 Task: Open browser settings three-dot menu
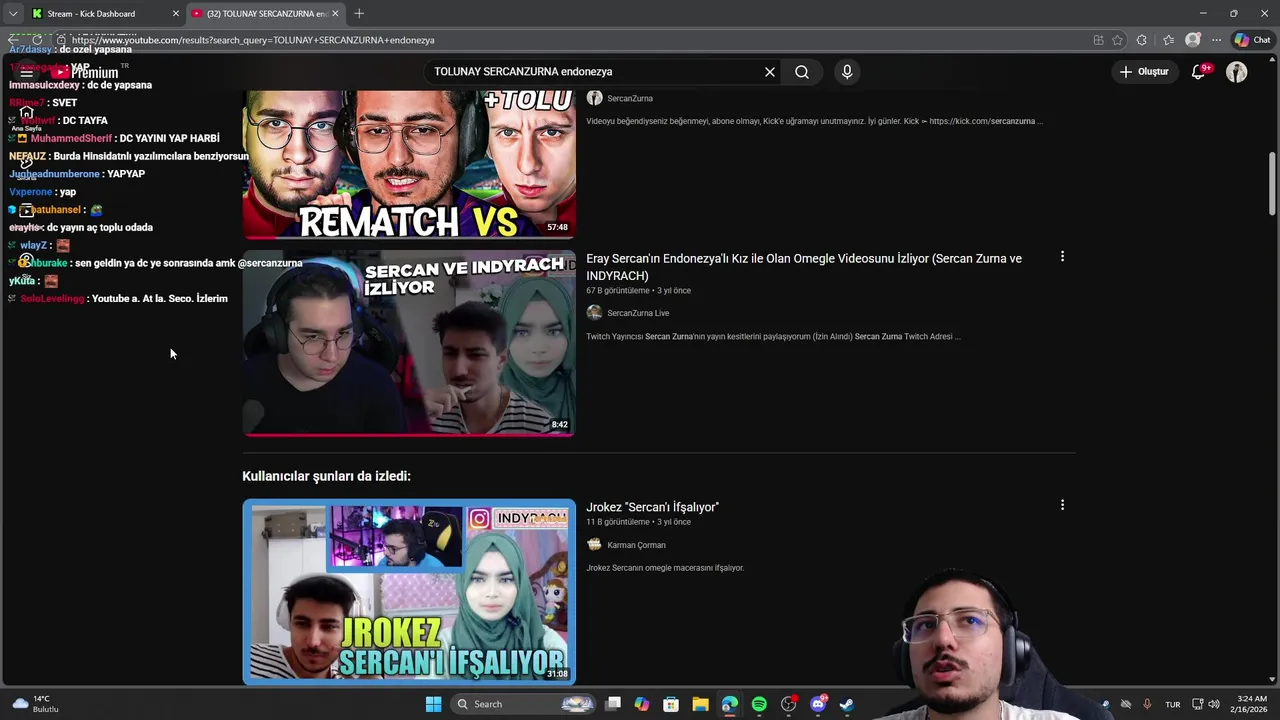1216,40
